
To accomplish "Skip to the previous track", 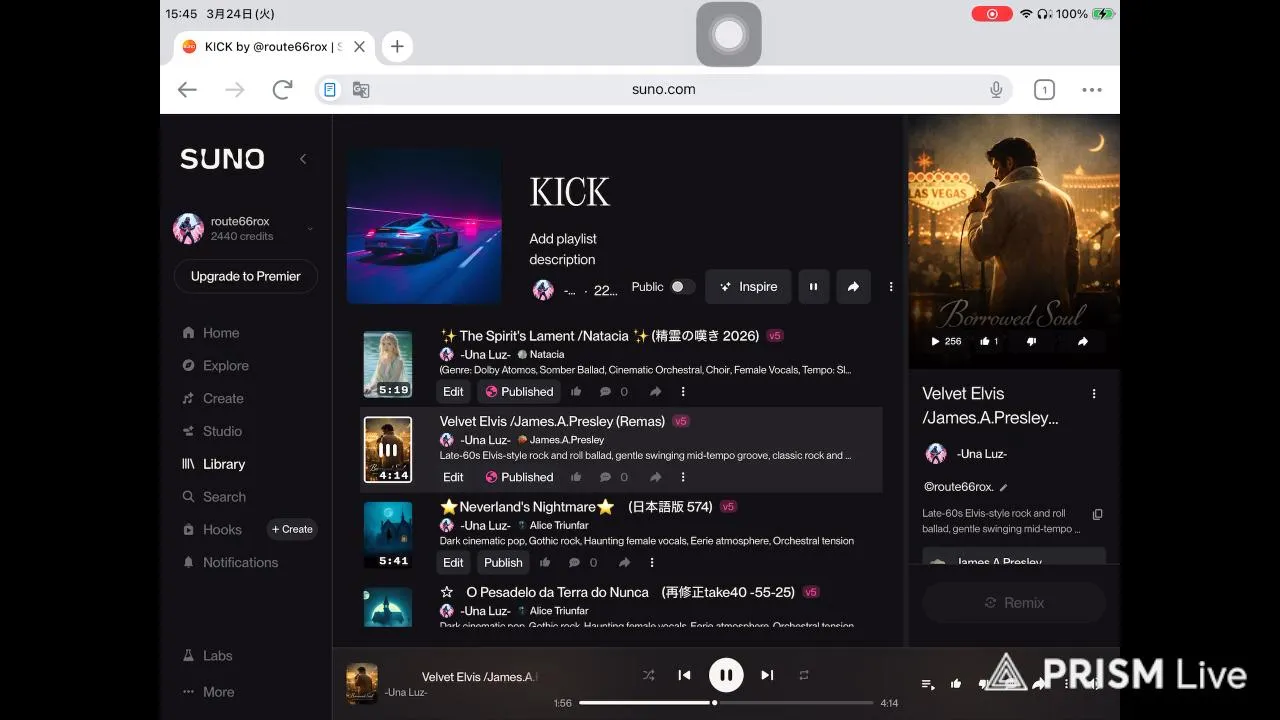I will (x=684, y=675).
